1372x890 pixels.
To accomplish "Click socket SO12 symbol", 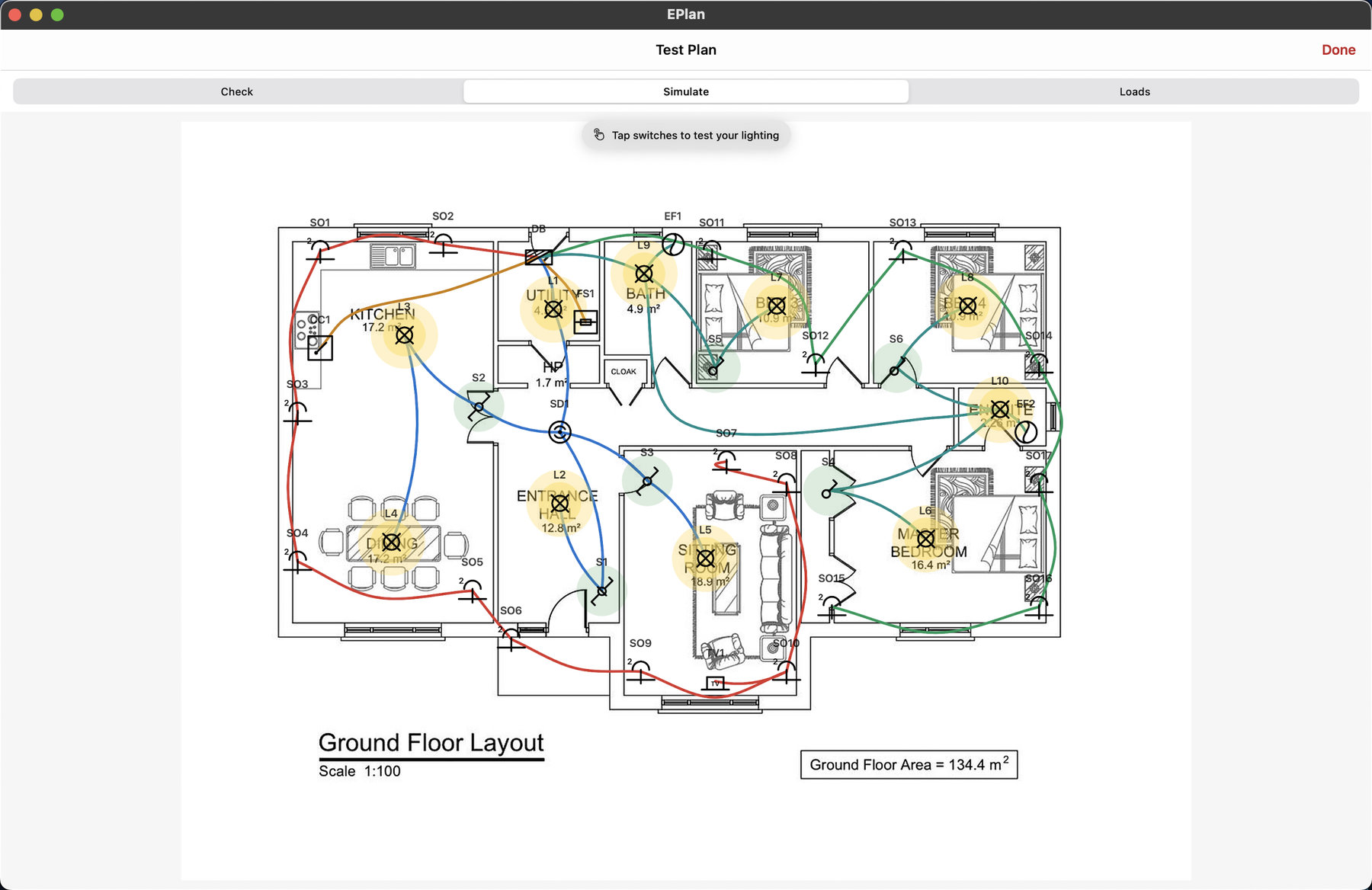I will [816, 365].
